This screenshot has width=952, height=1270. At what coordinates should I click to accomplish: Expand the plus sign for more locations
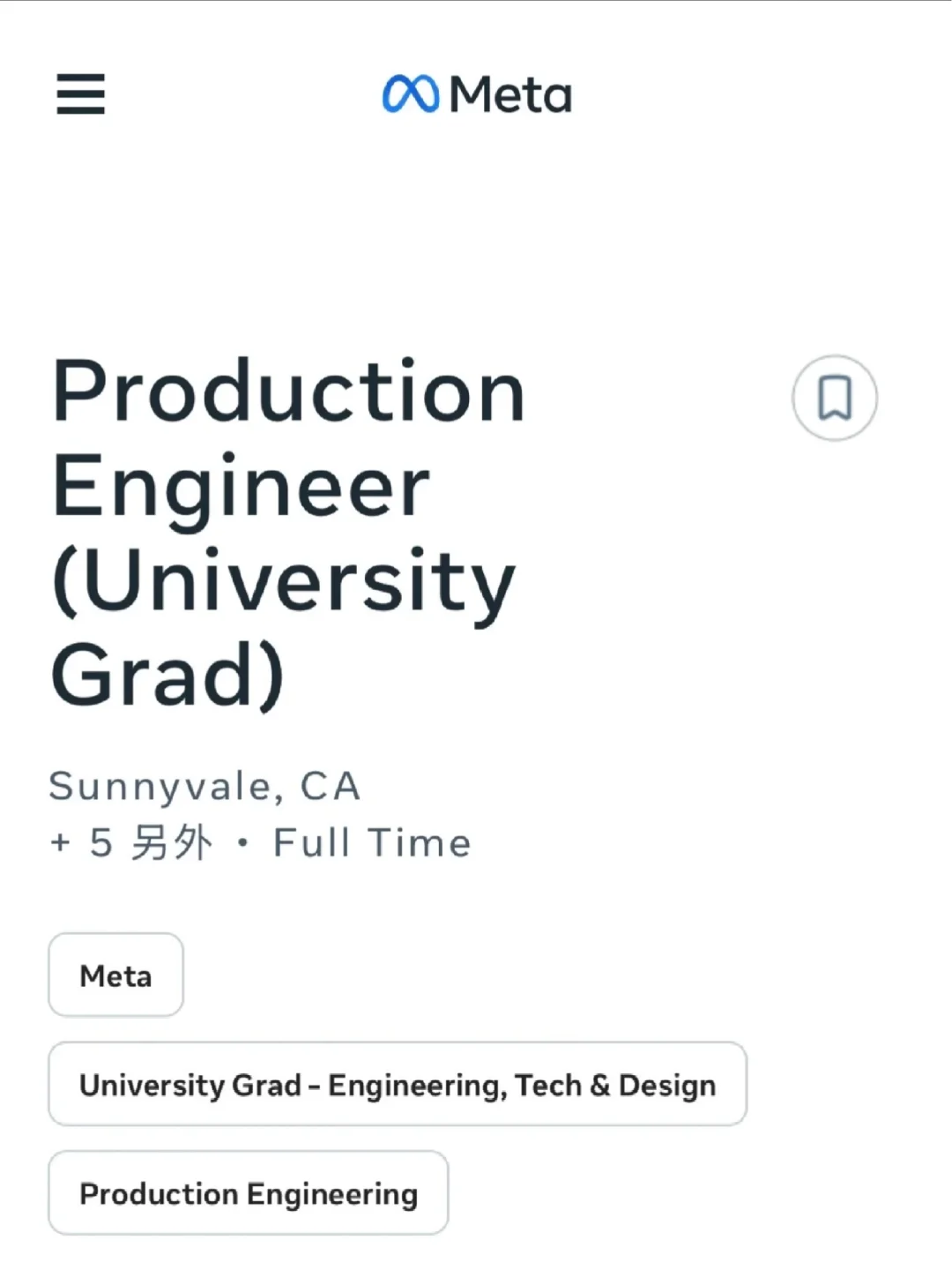(60, 843)
